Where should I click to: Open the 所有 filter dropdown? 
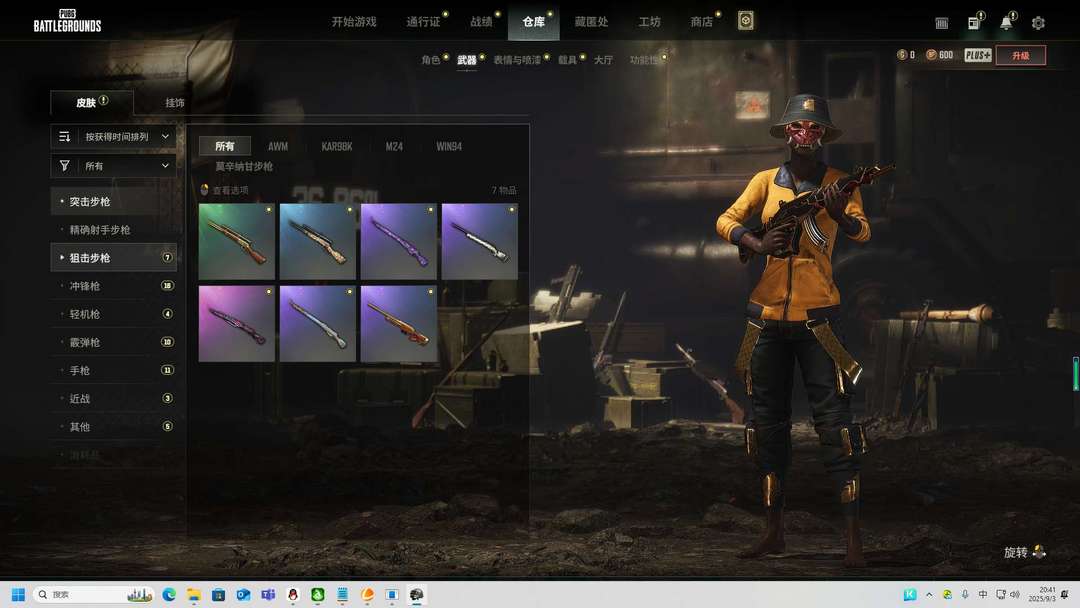pos(114,165)
